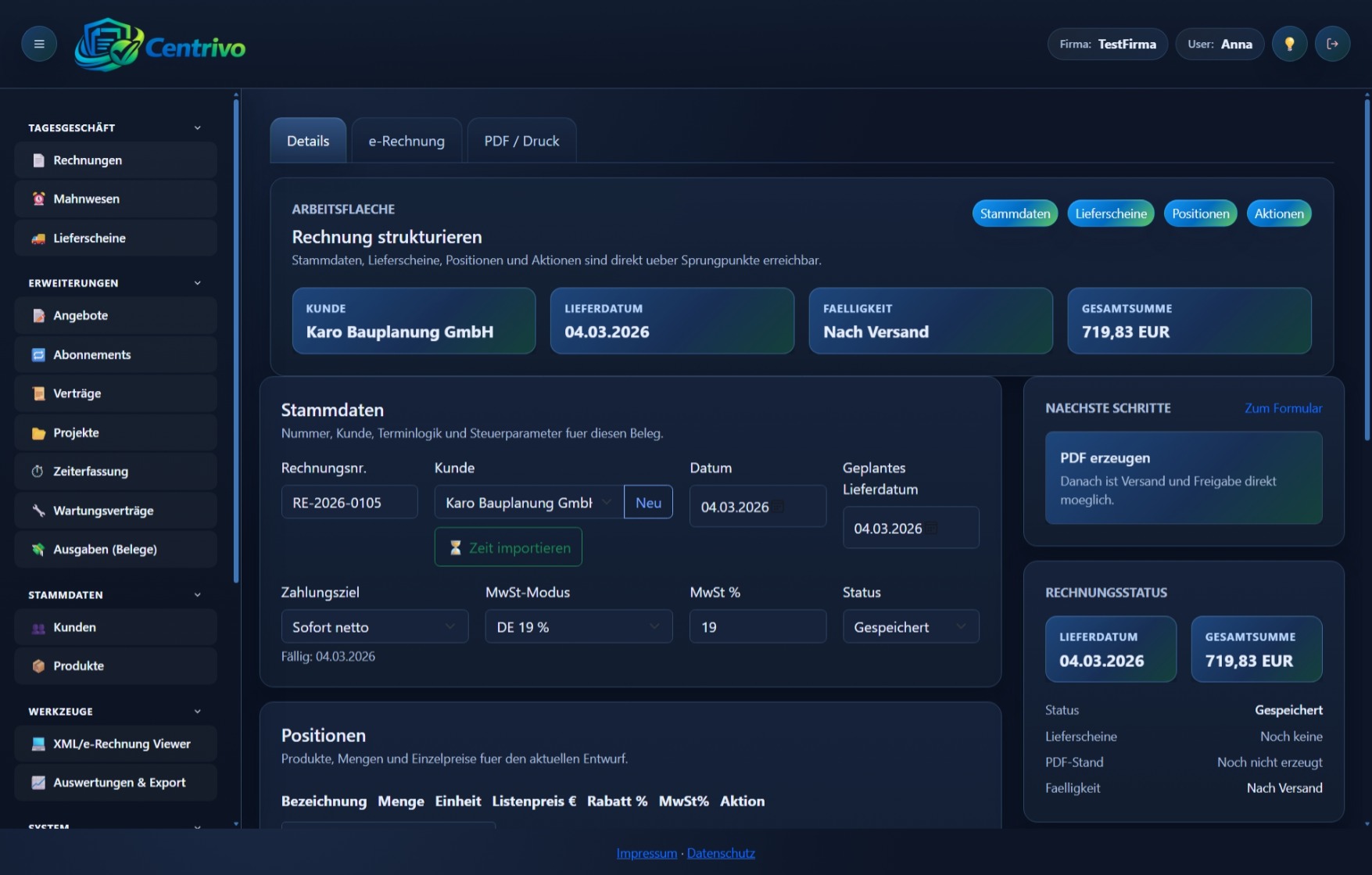Switch to the PDF / Druck tab
The image size is (1372, 875).
click(521, 141)
